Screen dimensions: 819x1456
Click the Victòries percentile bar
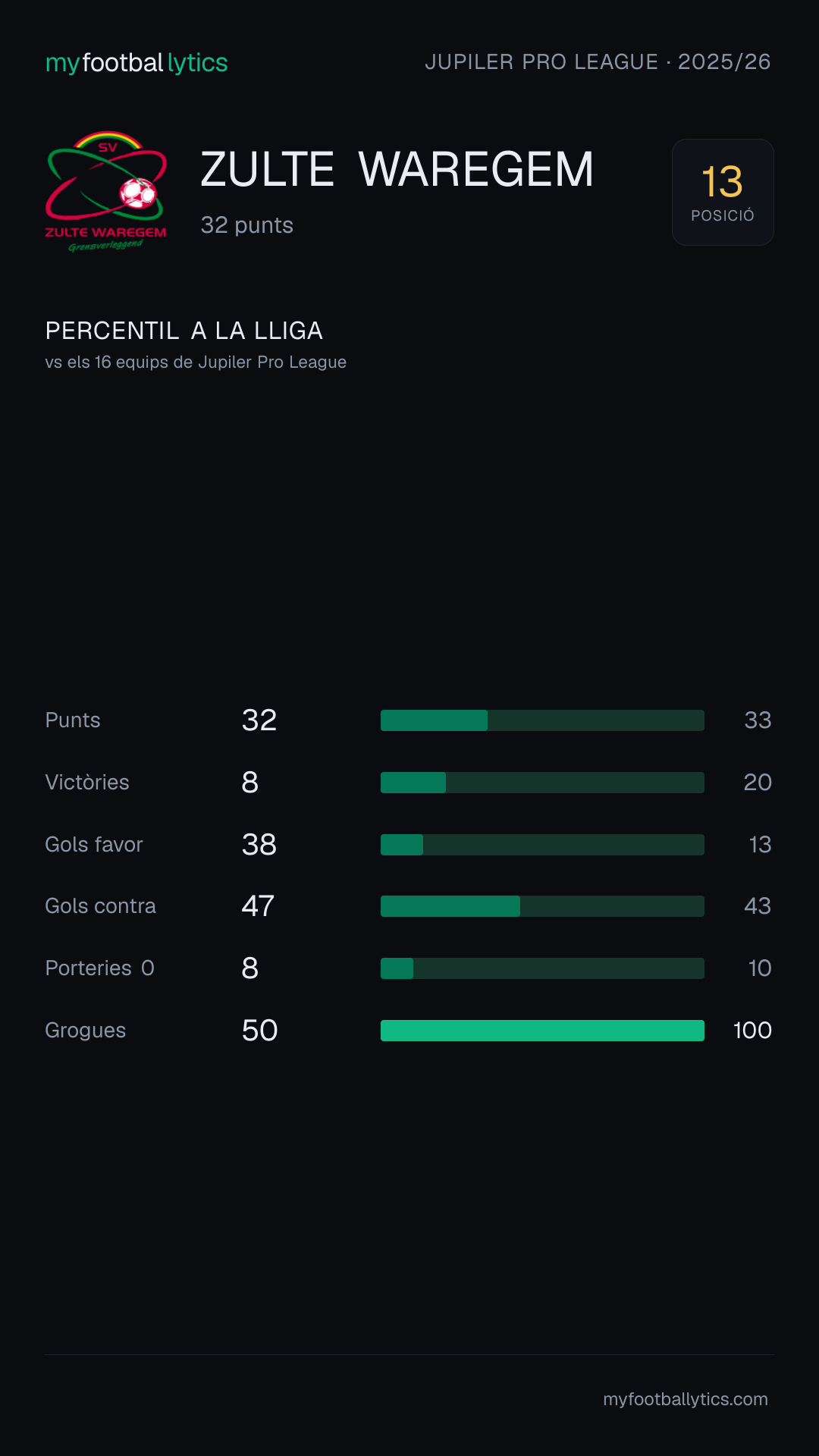coord(542,783)
